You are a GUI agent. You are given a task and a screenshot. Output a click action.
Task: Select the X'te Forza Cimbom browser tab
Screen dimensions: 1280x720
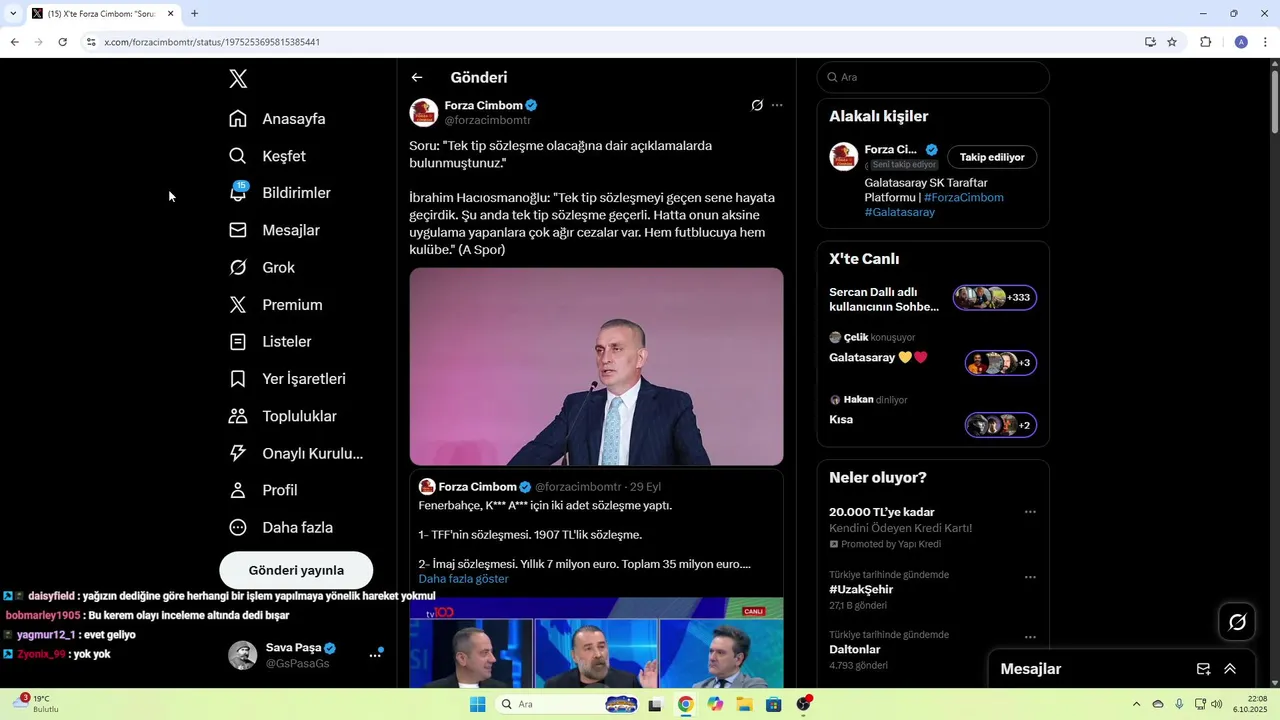103,14
